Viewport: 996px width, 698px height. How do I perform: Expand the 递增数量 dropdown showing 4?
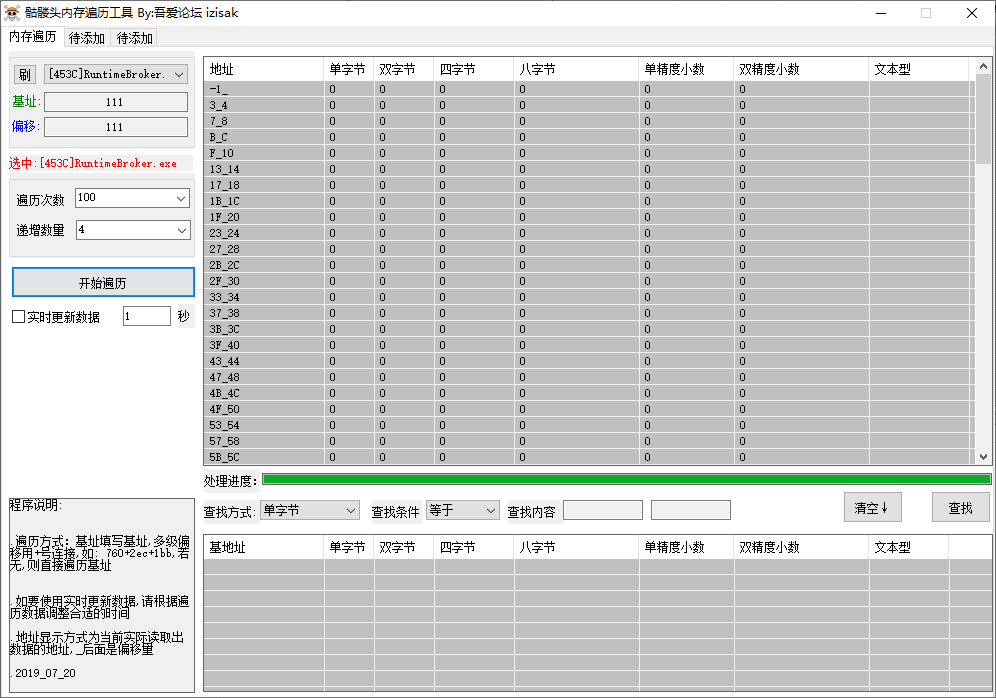pyautogui.click(x=132, y=230)
